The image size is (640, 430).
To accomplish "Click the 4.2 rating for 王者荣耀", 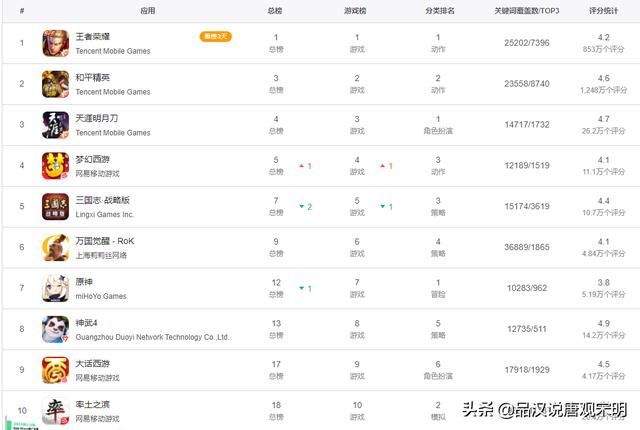I will [604, 38].
